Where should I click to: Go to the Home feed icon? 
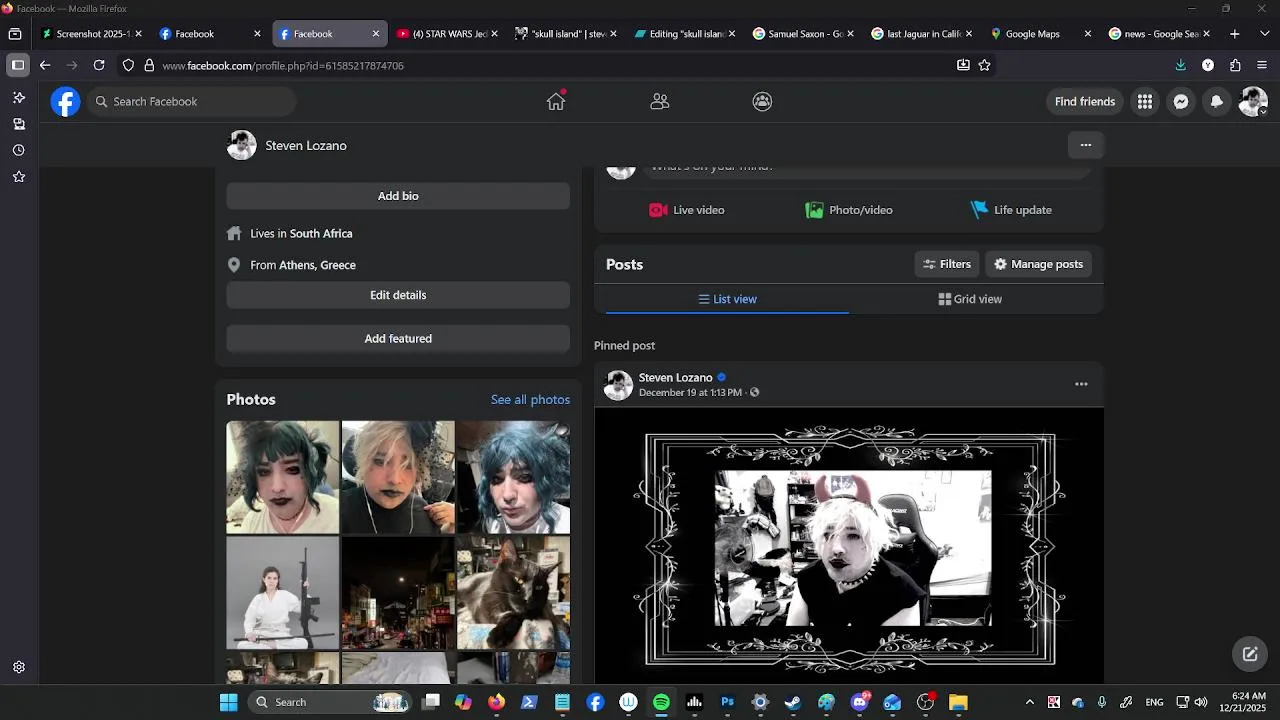pyautogui.click(x=556, y=101)
